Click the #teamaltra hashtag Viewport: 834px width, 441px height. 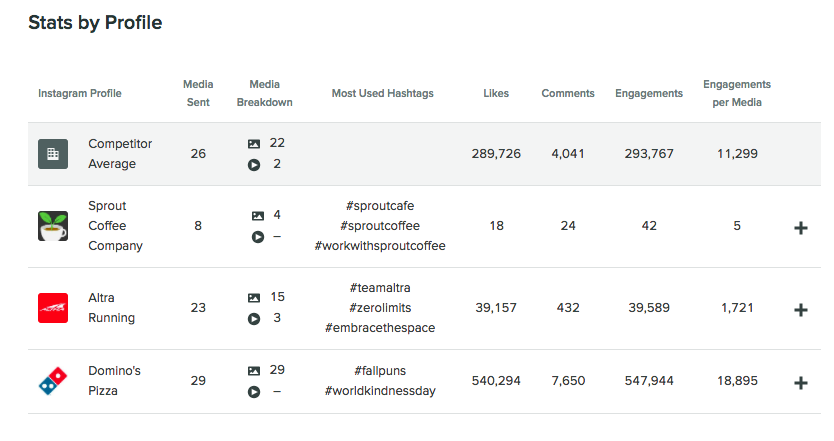coord(380,288)
